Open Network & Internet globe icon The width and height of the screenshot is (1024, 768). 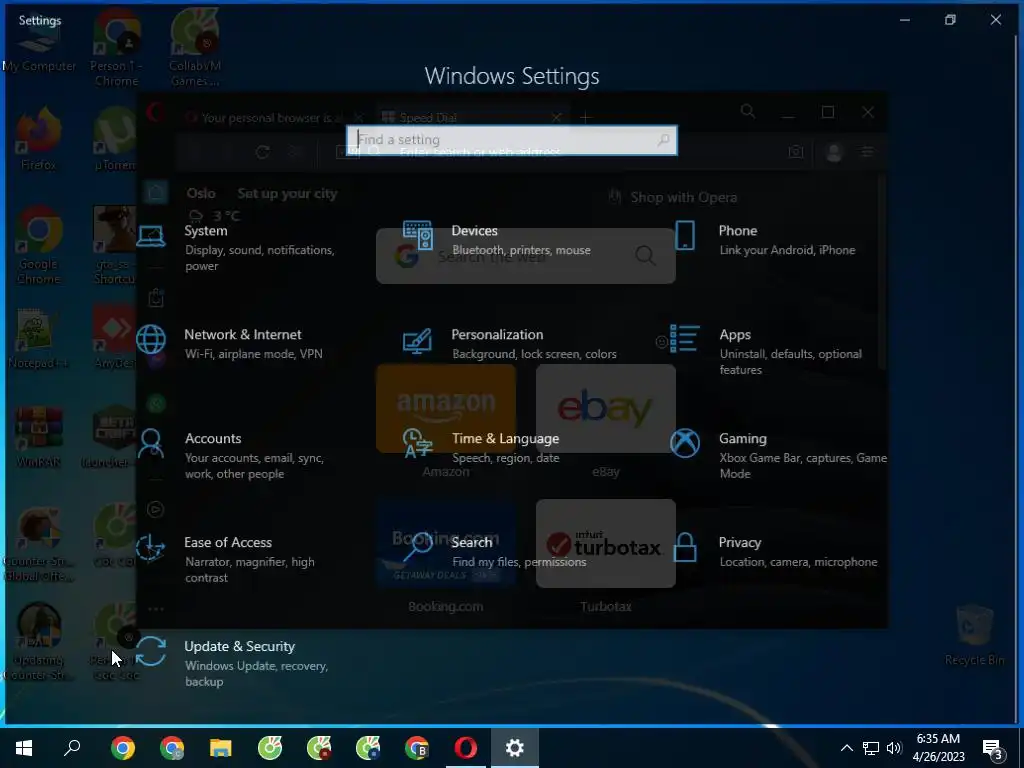click(x=151, y=340)
